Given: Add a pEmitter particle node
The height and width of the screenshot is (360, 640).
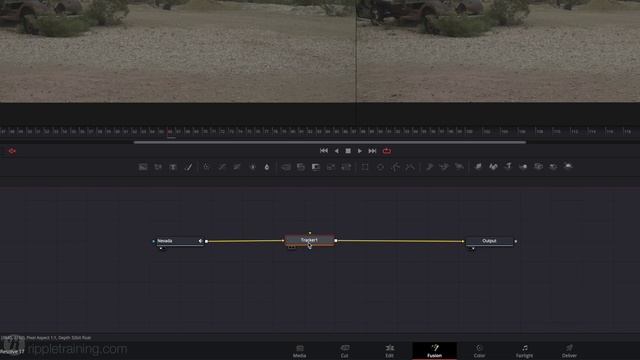Looking at the screenshot, I should [x=429, y=167].
